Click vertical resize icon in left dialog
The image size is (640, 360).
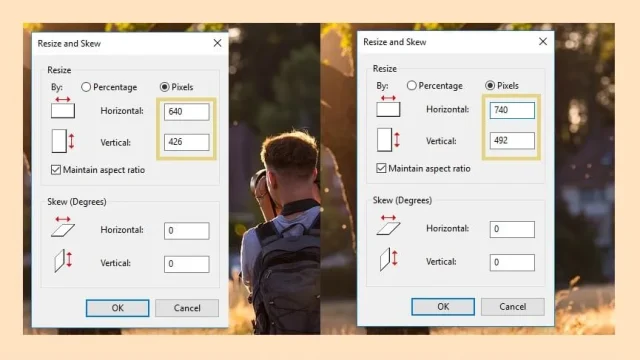[x=63, y=141]
